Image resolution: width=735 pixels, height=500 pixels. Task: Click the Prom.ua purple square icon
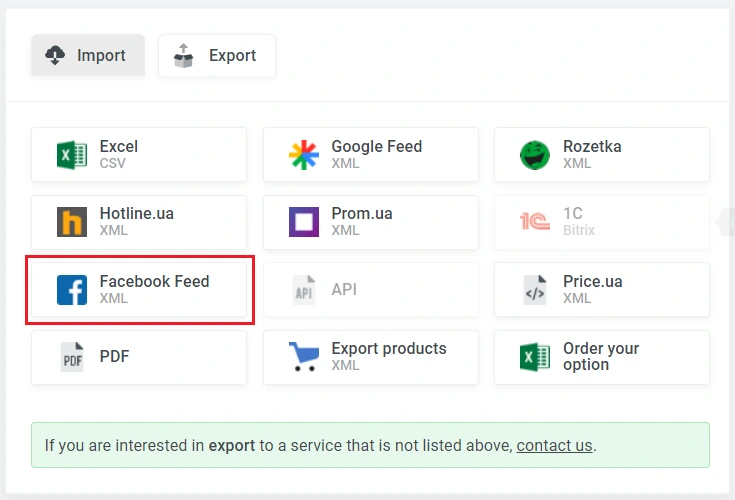[x=303, y=222]
